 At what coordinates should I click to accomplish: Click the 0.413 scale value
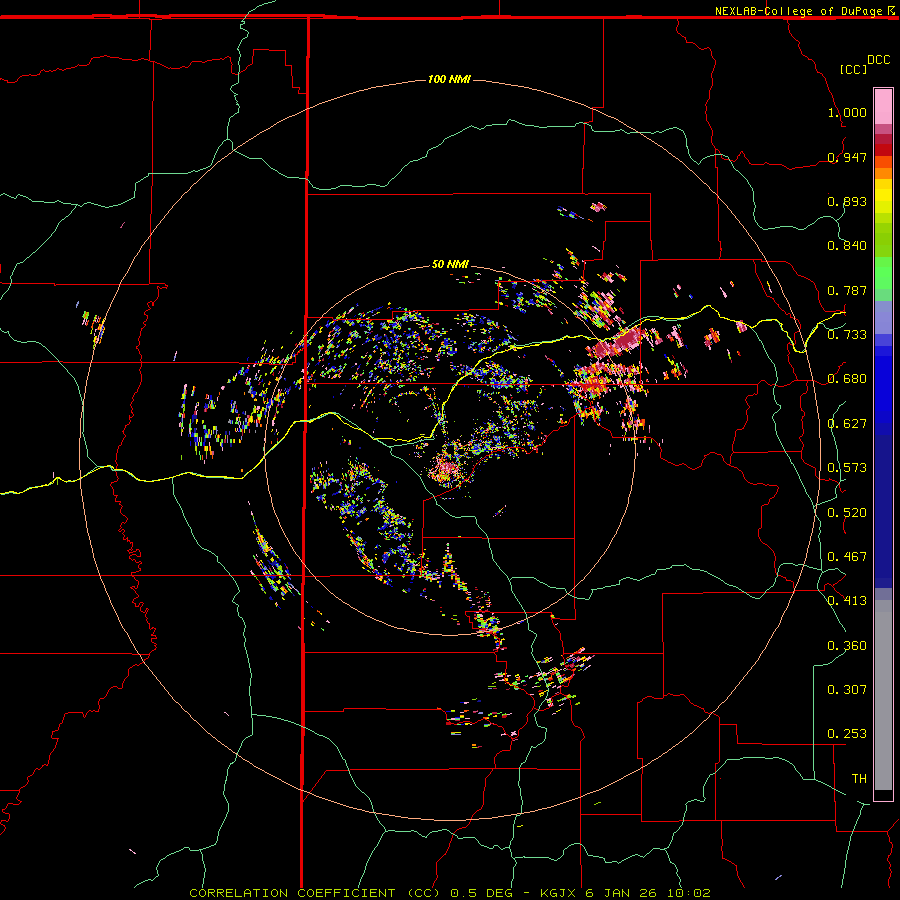(847, 601)
